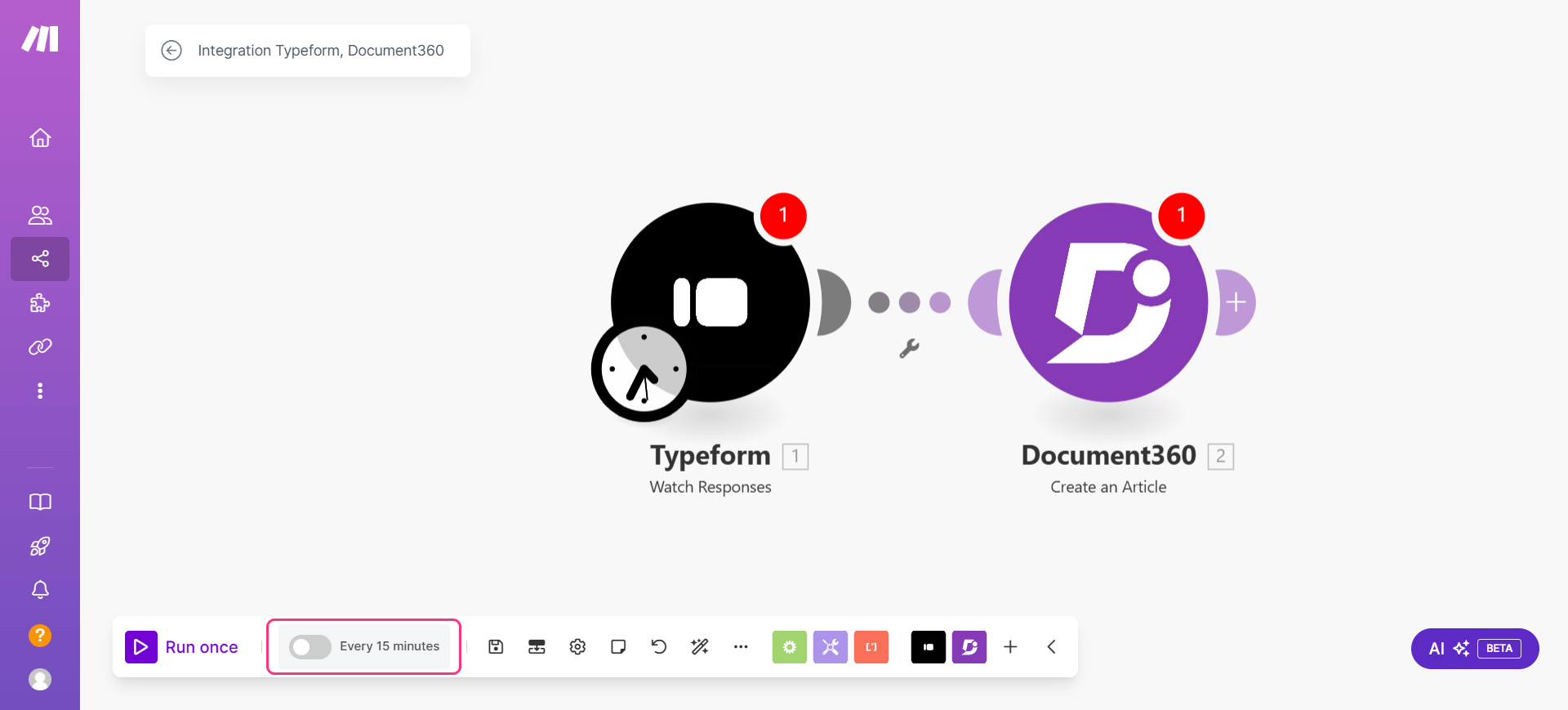Collapse favorites with chevron arrow
The height and width of the screenshot is (710, 1568).
pos(1051,647)
